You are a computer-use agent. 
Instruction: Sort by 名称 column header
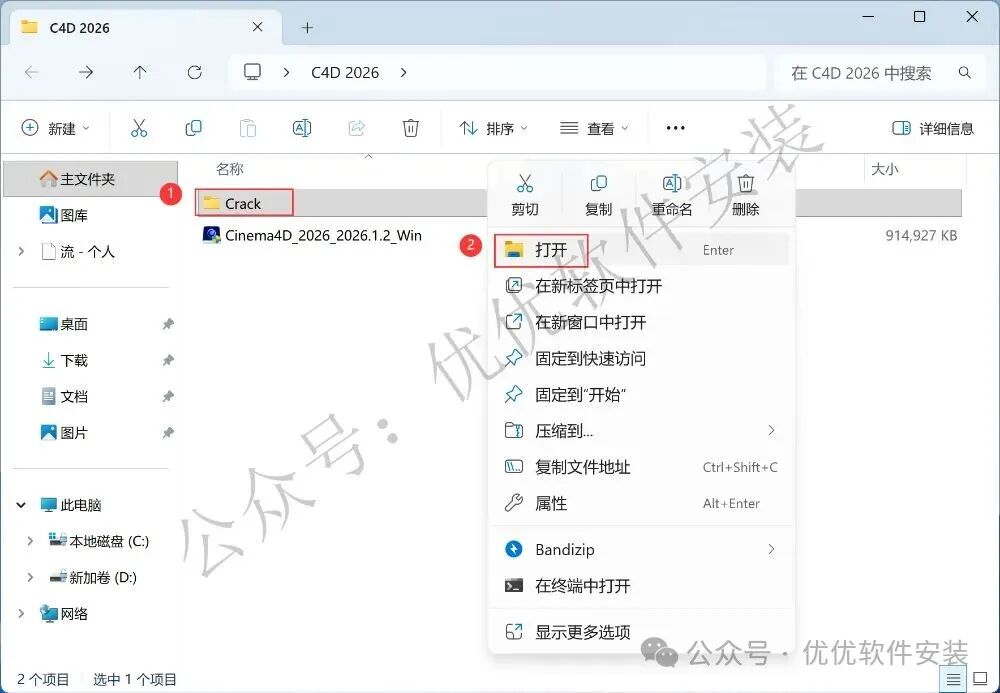(230, 169)
